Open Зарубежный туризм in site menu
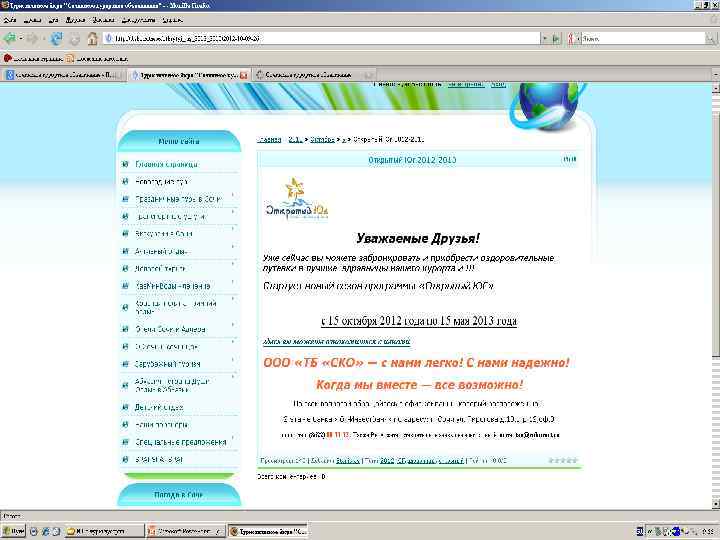The height and width of the screenshot is (540, 720). click(x=167, y=364)
